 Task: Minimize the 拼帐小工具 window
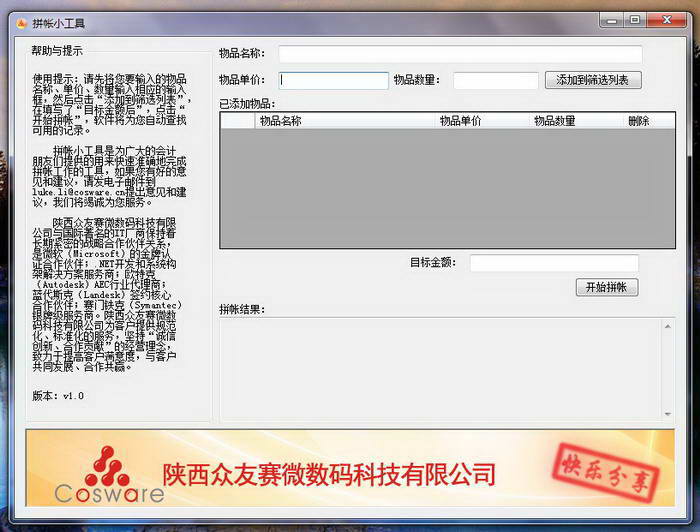pos(612,21)
